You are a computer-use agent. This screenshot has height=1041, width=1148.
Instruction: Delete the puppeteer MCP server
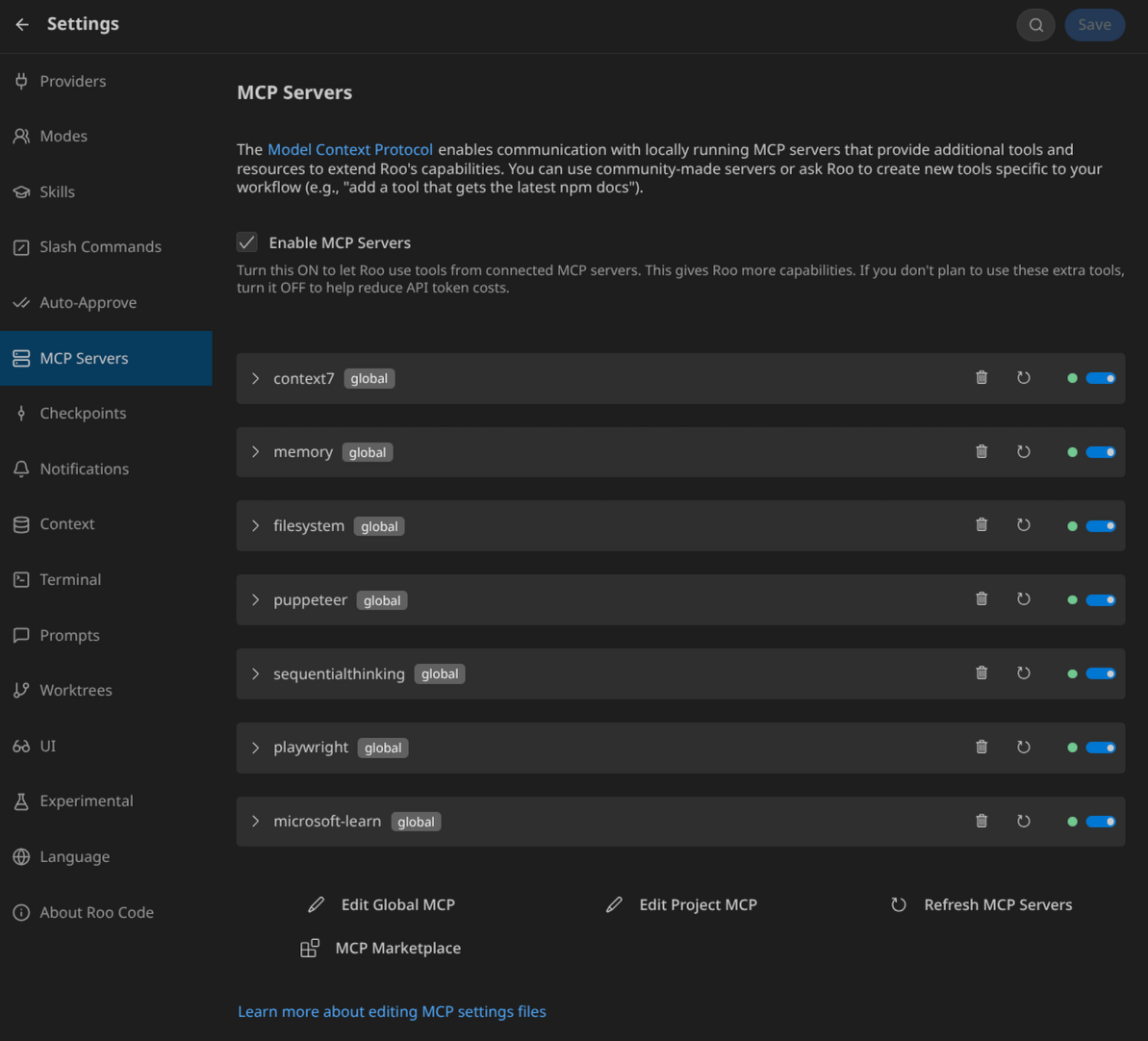pos(982,599)
